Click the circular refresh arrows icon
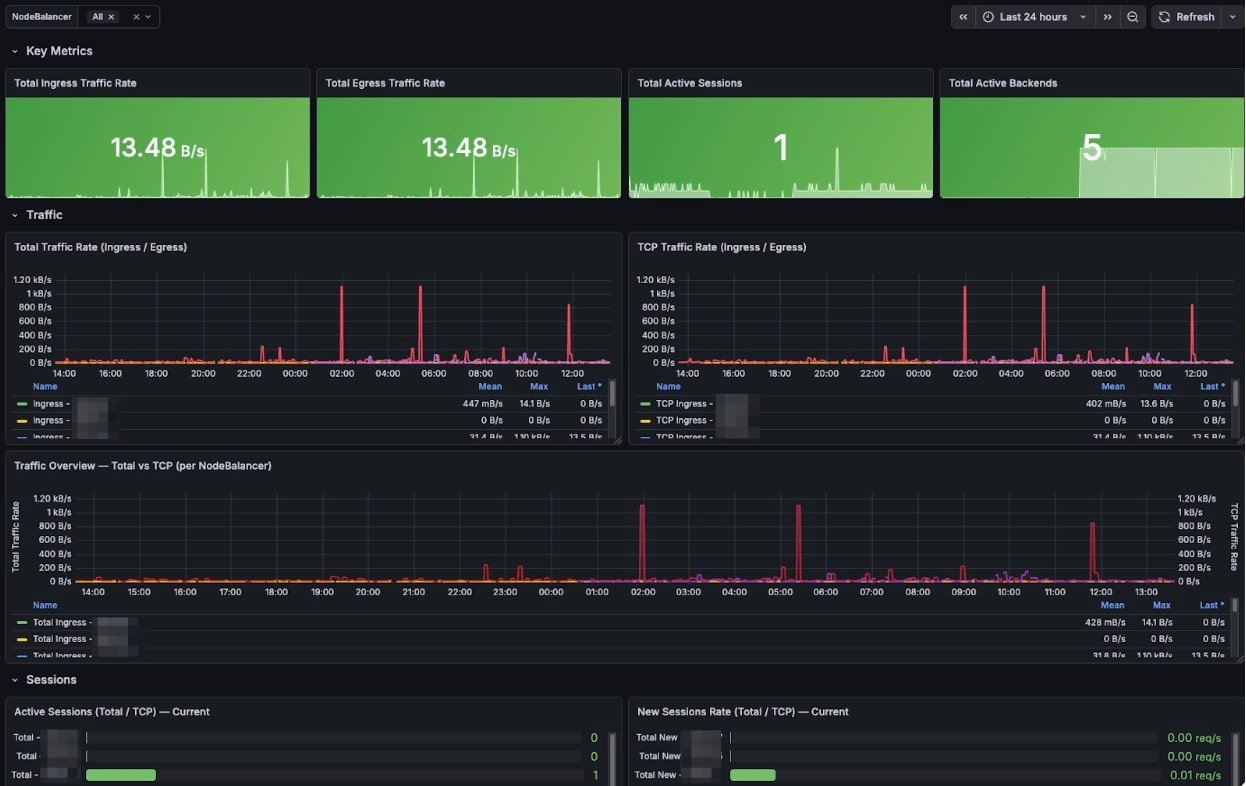1246x786 pixels. click(1165, 17)
